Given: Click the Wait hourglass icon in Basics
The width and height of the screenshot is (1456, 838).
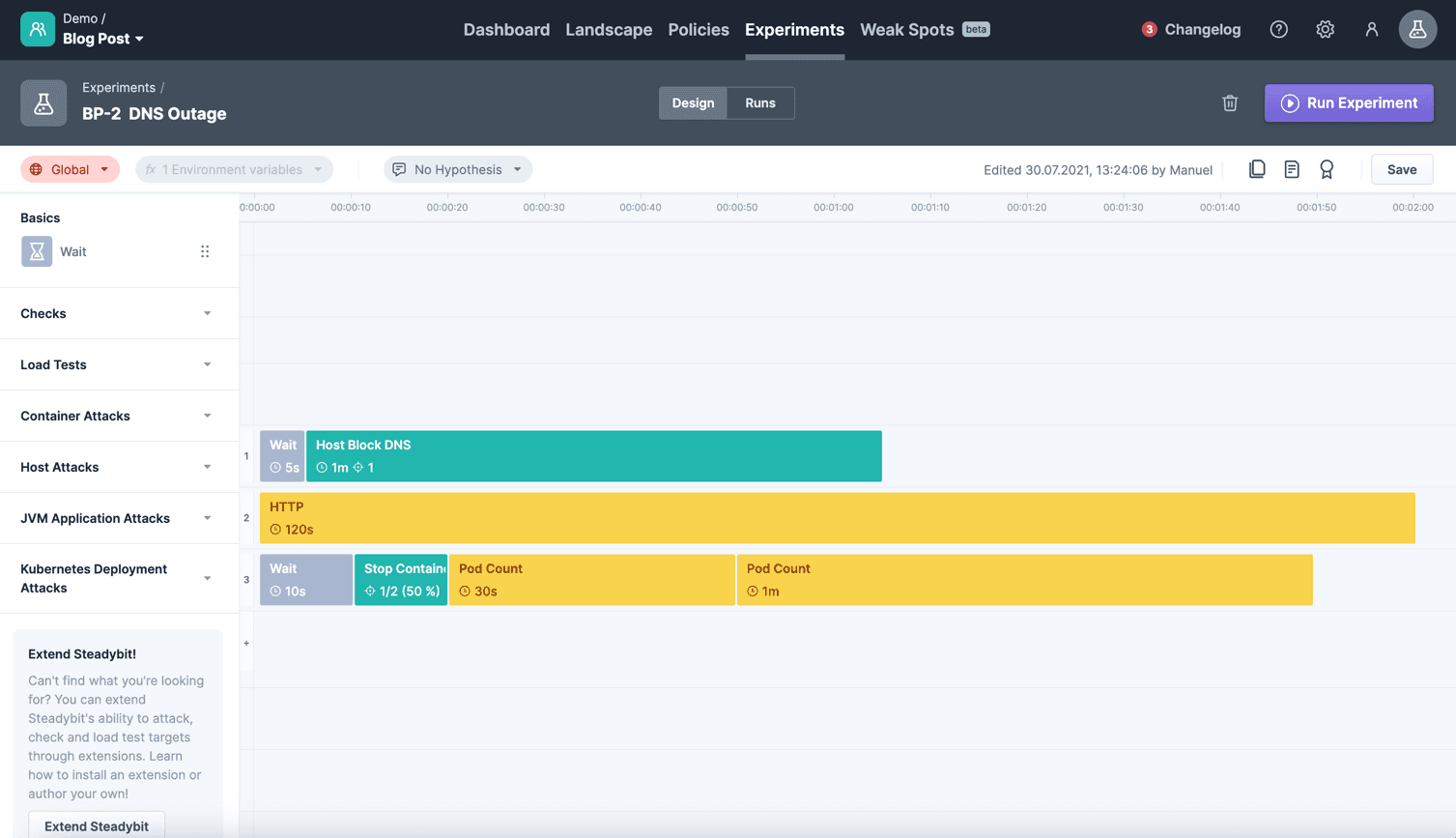Looking at the screenshot, I should pos(37,251).
